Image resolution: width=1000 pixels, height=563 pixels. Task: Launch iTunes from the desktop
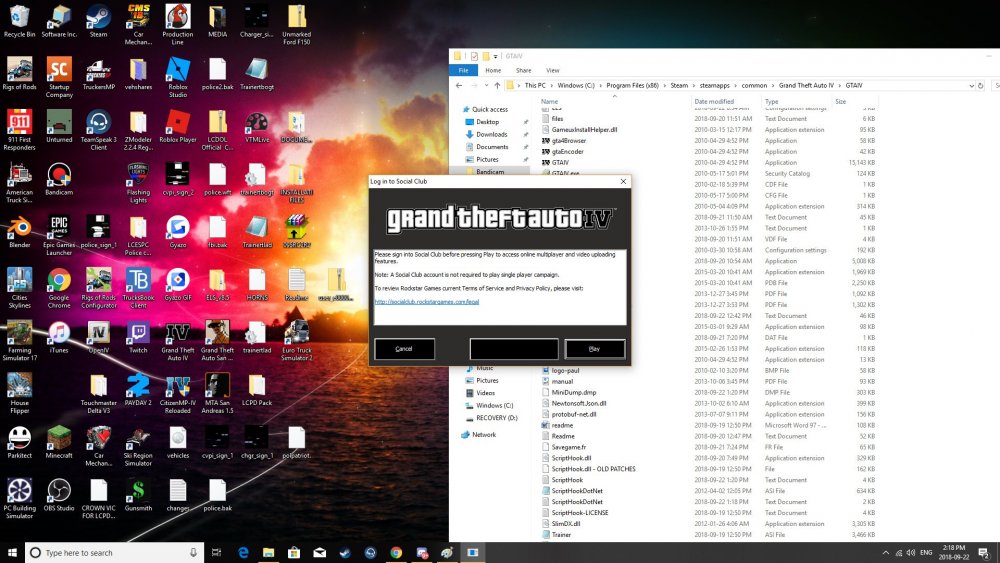(59, 337)
